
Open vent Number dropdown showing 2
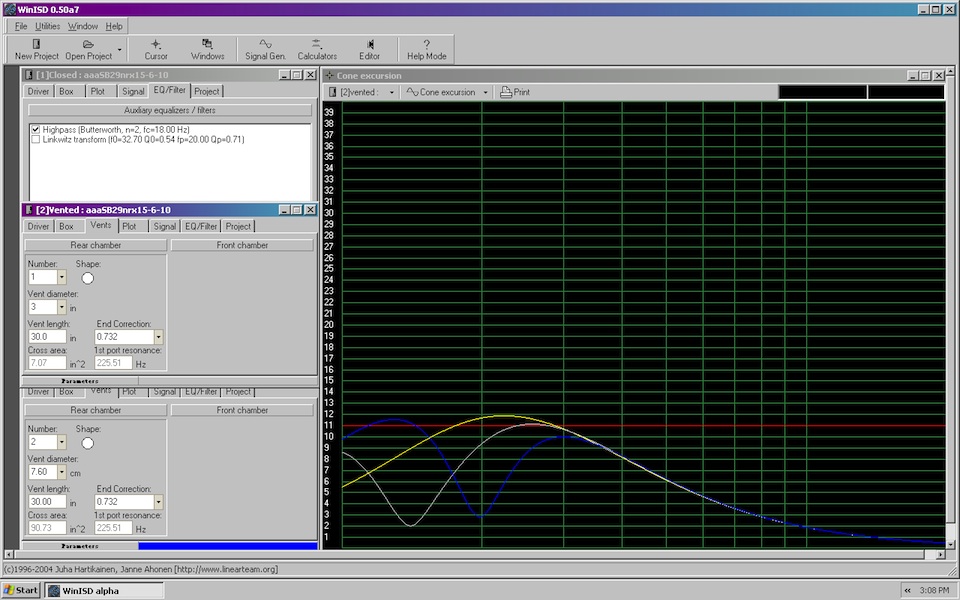pos(61,442)
